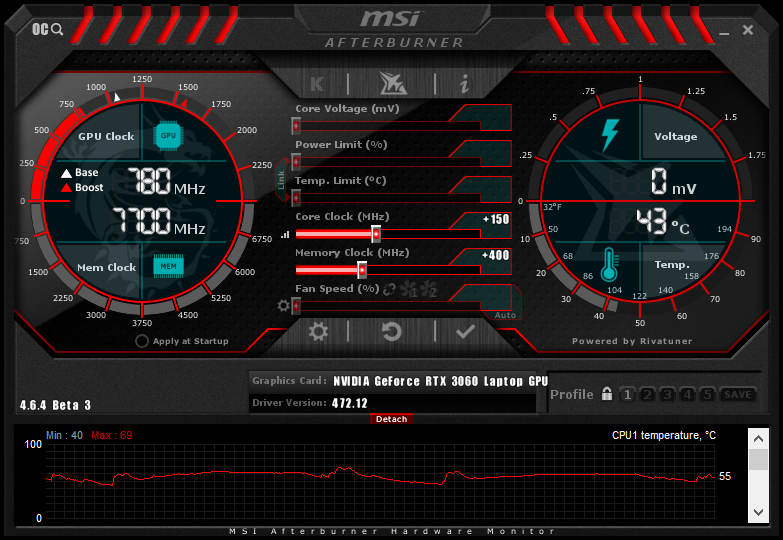Reset all settings to defaults

coord(392,331)
